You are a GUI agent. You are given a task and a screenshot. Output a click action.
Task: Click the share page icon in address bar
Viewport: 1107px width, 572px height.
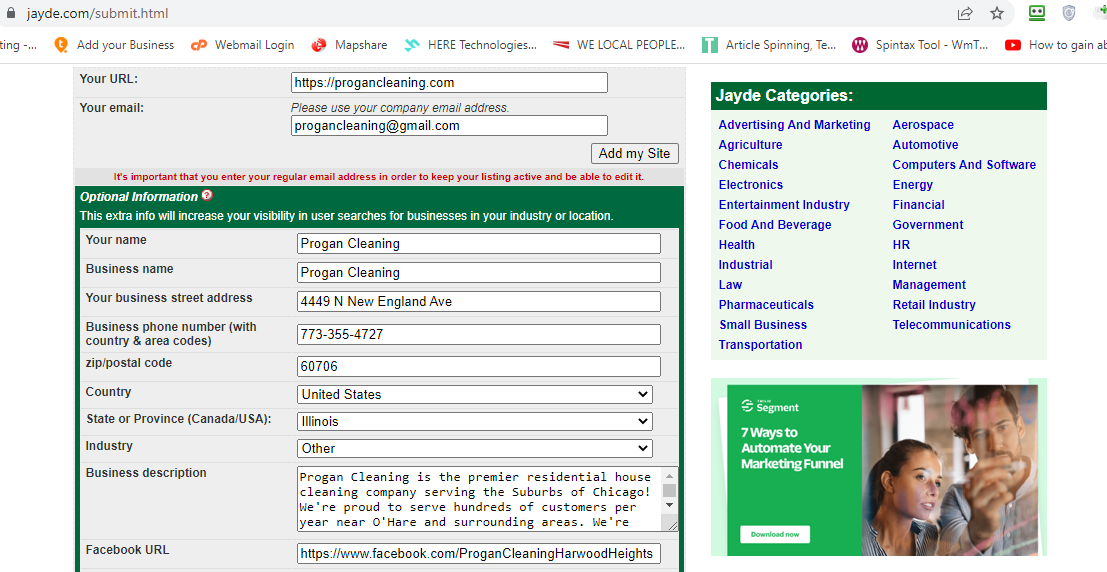pos(964,13)
